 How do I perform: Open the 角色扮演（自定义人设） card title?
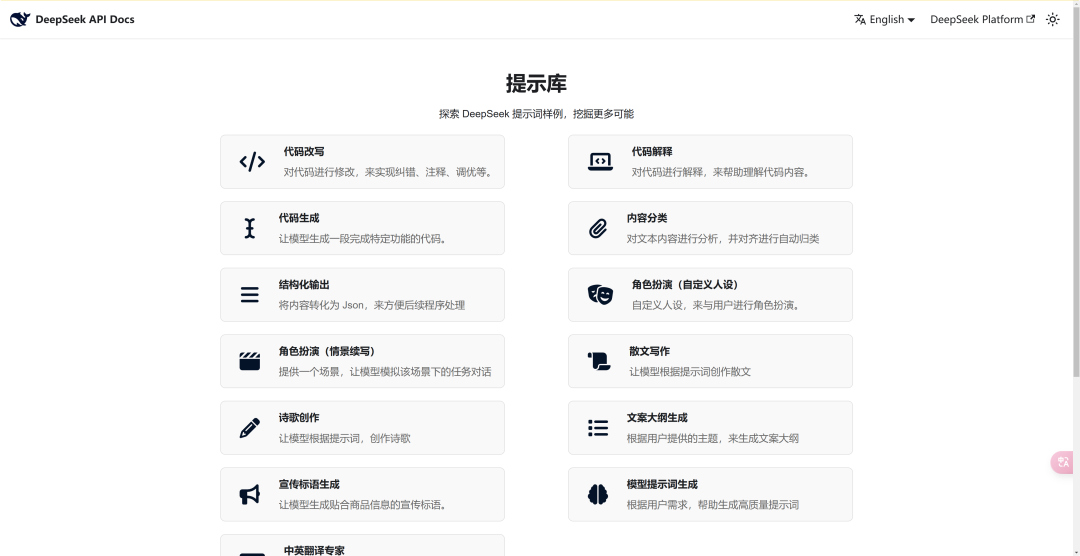click(685, 285)
